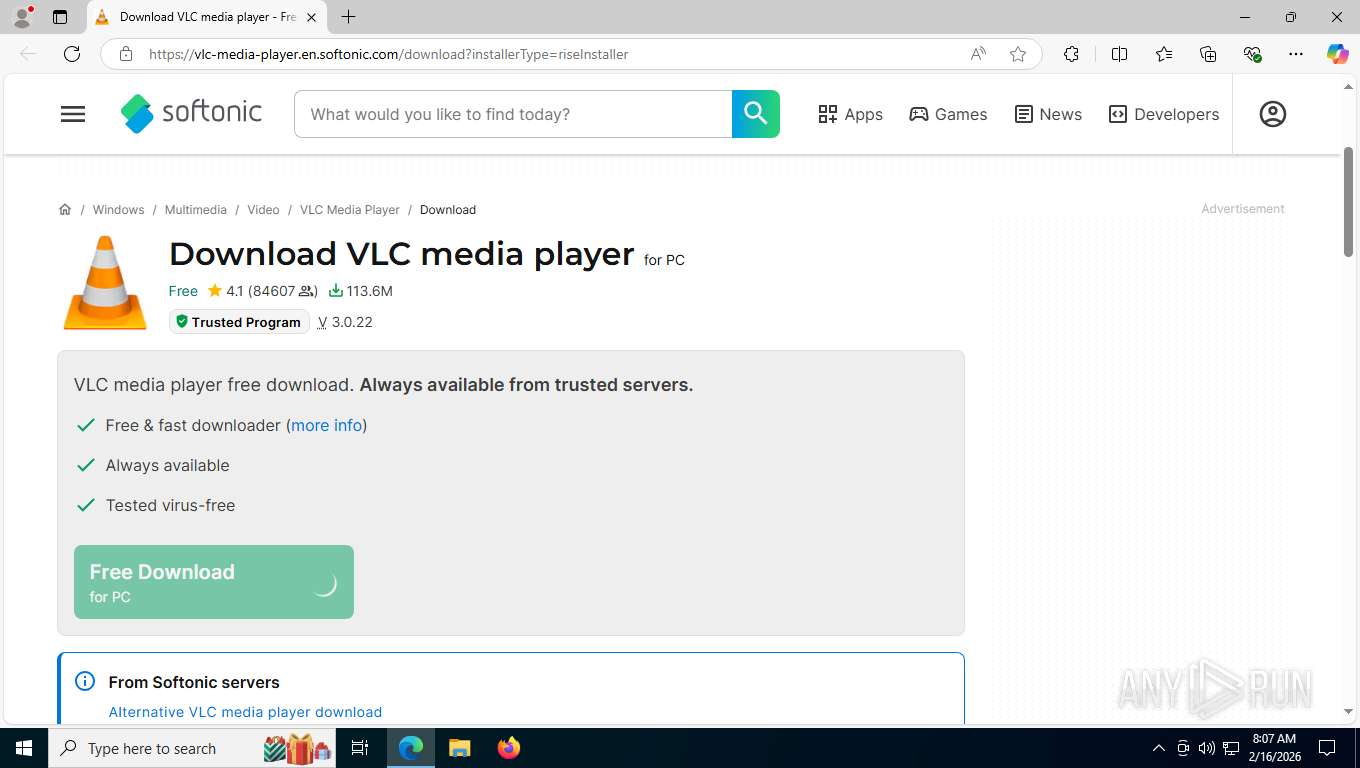Open Alternative VLC media player download link
Screen dimensions: 1360x768
(x=245, y=712)
